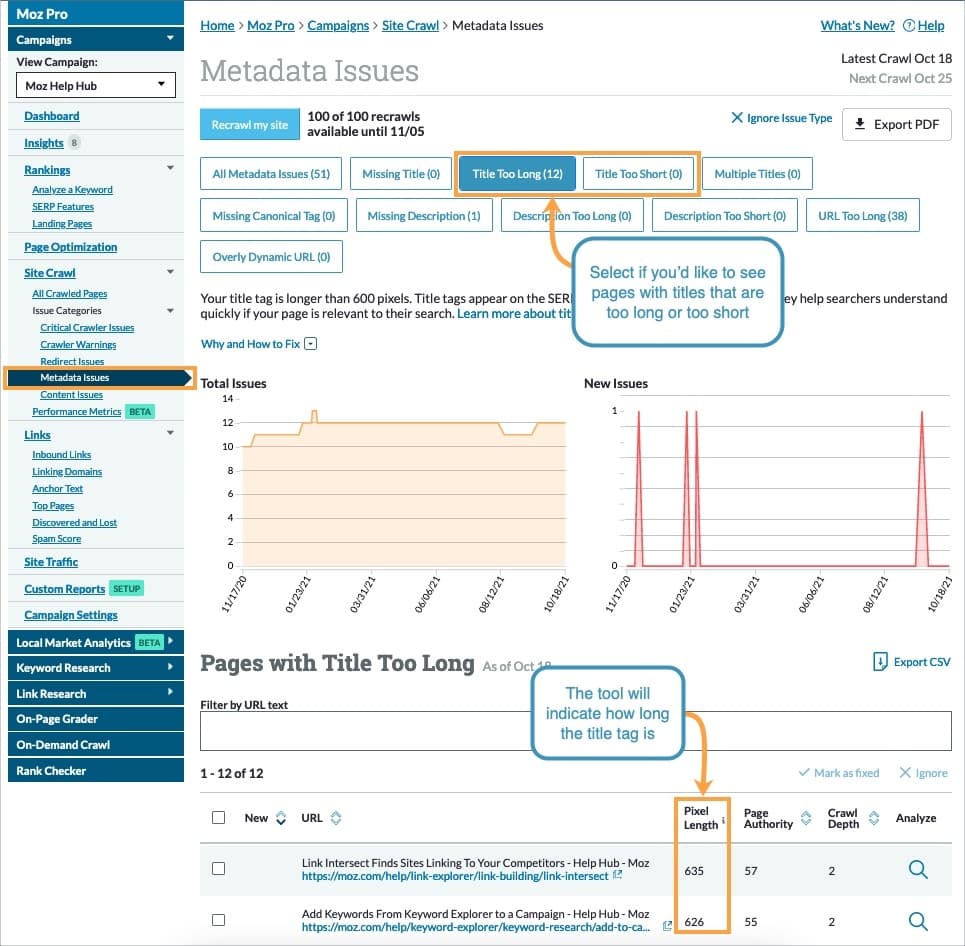Check the Link Intersect row checkbox

tap(219, 869)
